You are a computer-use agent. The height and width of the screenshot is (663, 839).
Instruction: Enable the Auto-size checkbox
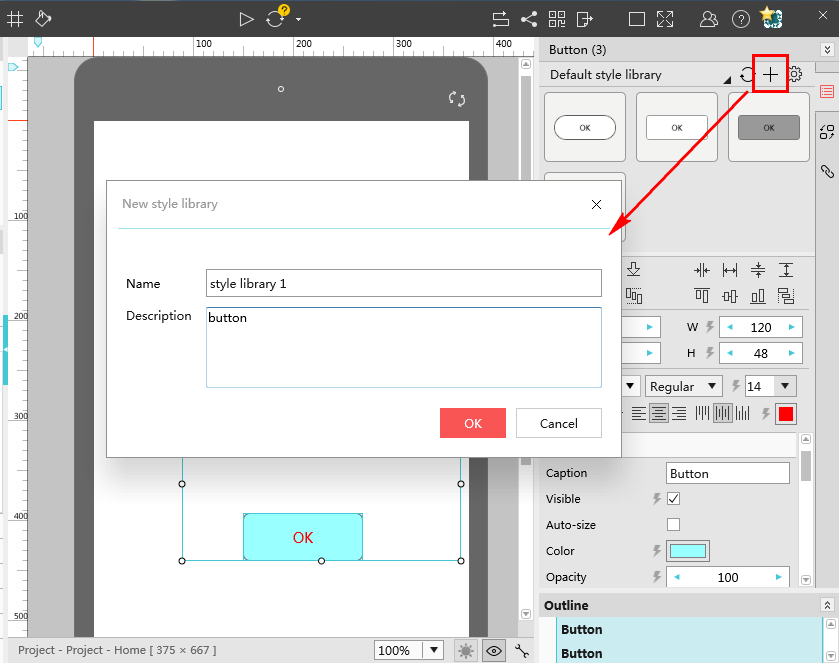673,524
